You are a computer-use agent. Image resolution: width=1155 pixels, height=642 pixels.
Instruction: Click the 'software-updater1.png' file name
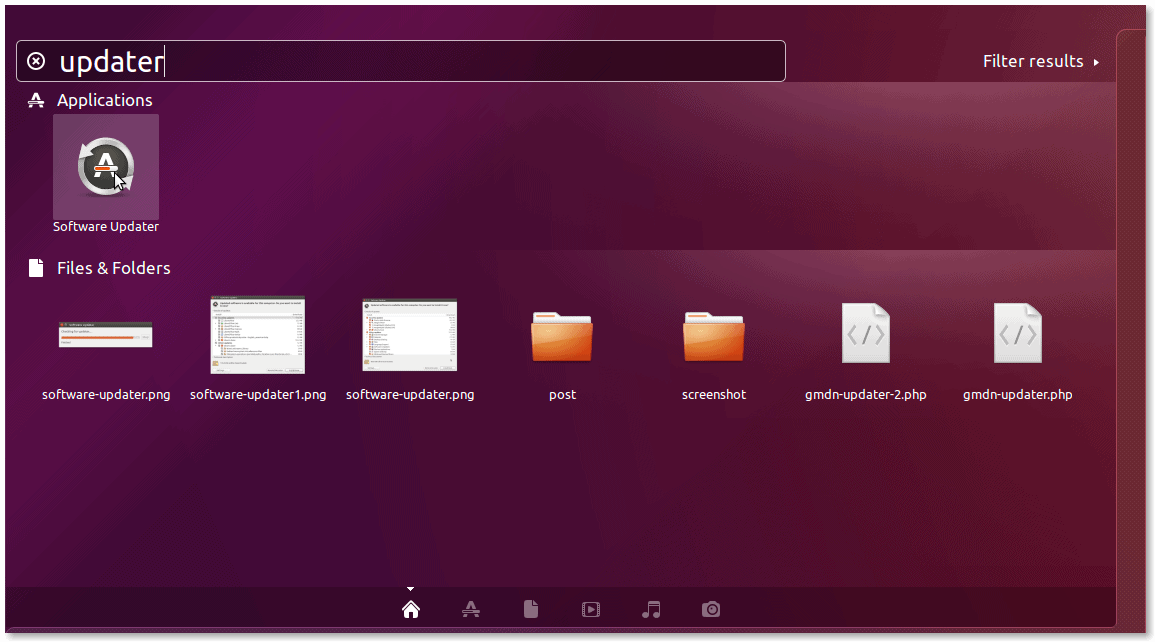point(258,395)
